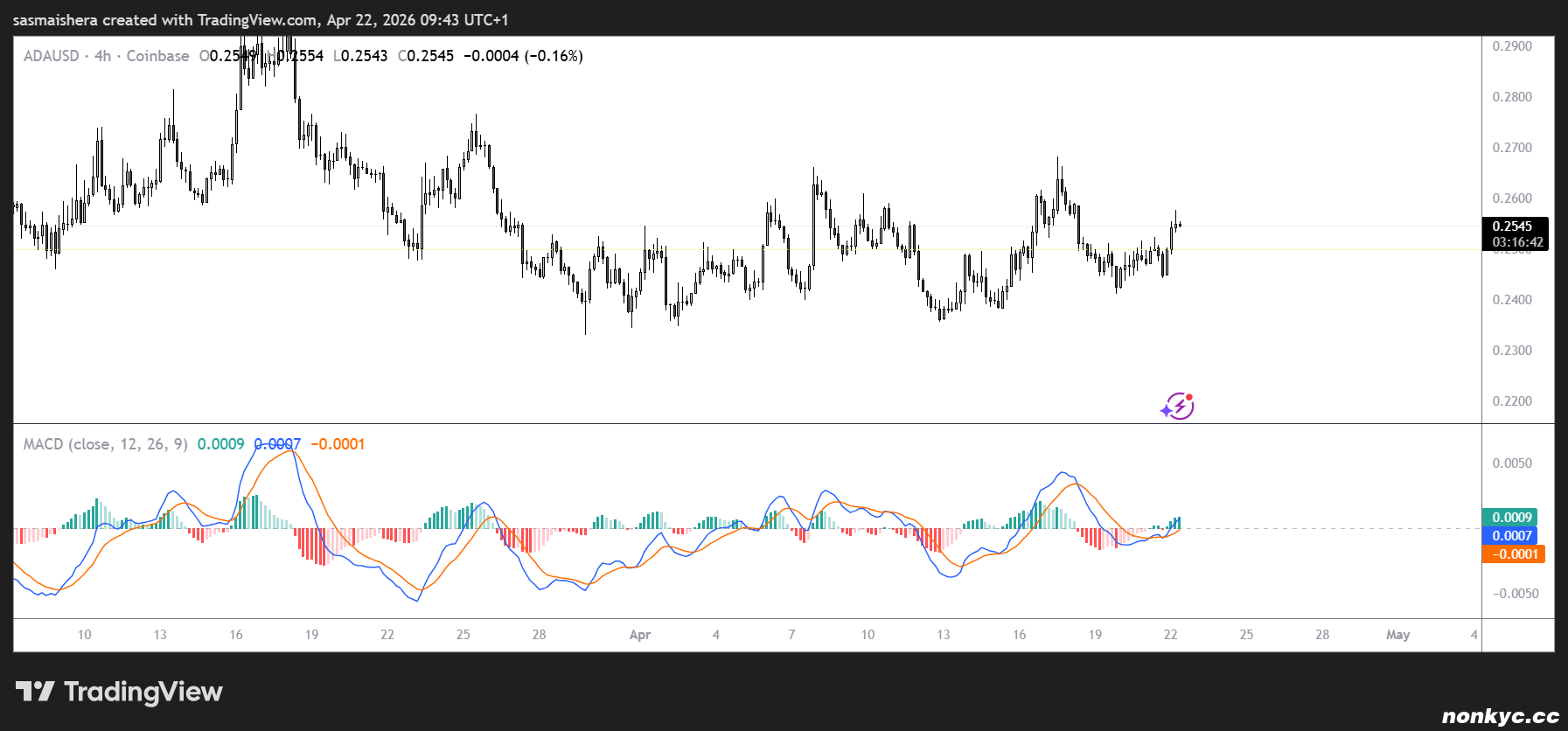Click the TradingView logo at bottom left
1568x731 pixels.
point(119,692)
